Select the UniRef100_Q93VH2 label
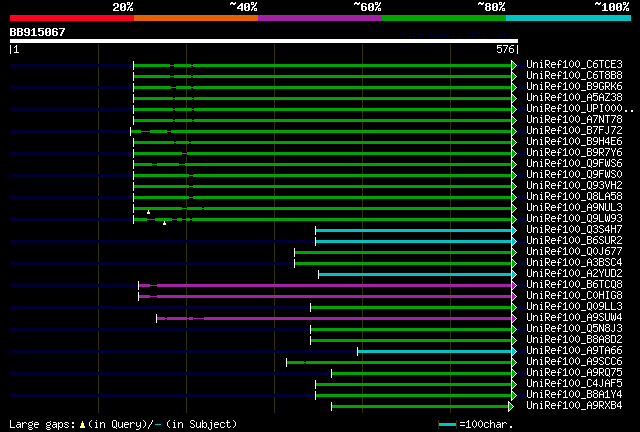 pos(574,186)
